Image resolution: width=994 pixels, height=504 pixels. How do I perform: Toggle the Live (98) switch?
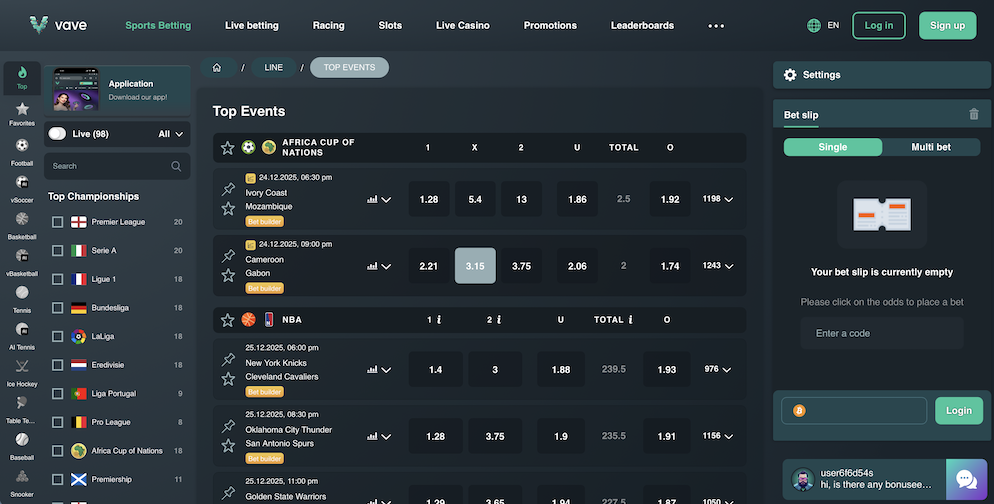point(57,134)
